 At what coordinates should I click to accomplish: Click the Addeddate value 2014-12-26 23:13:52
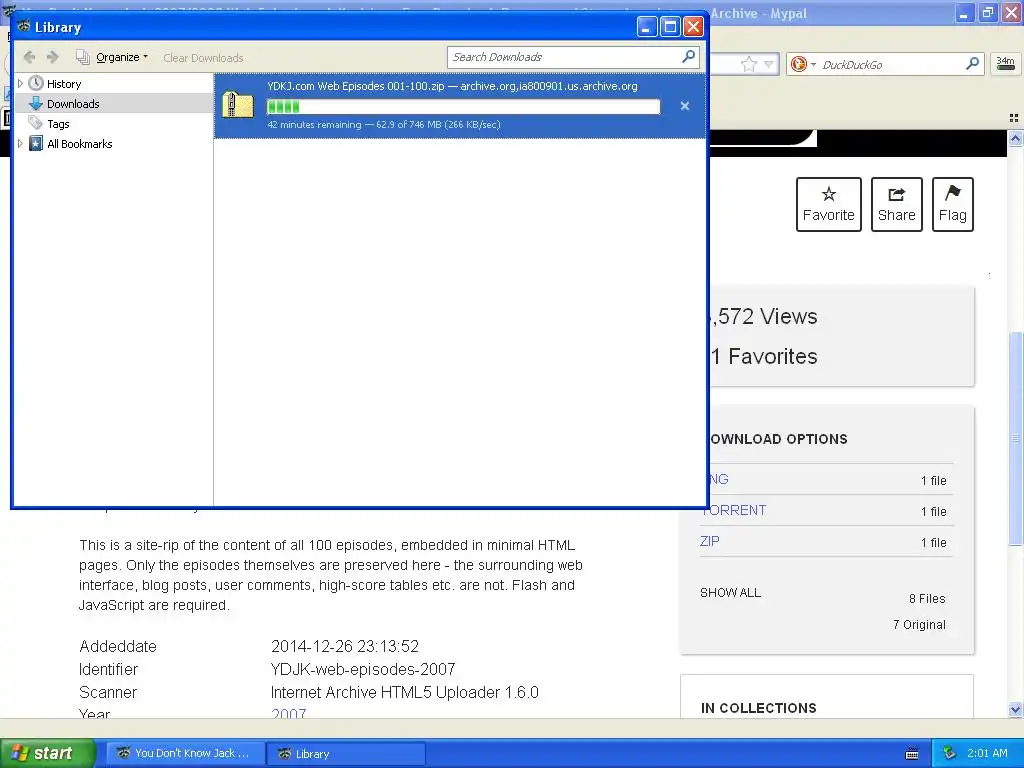pyautogui.click(x=345, y=647)
